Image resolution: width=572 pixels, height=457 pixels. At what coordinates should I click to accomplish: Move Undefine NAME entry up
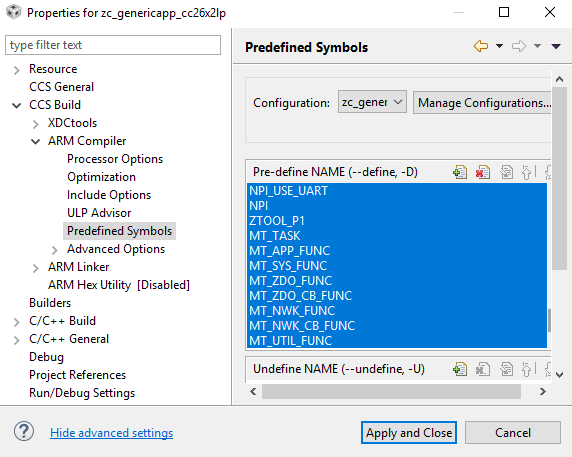tap(526, 369)
